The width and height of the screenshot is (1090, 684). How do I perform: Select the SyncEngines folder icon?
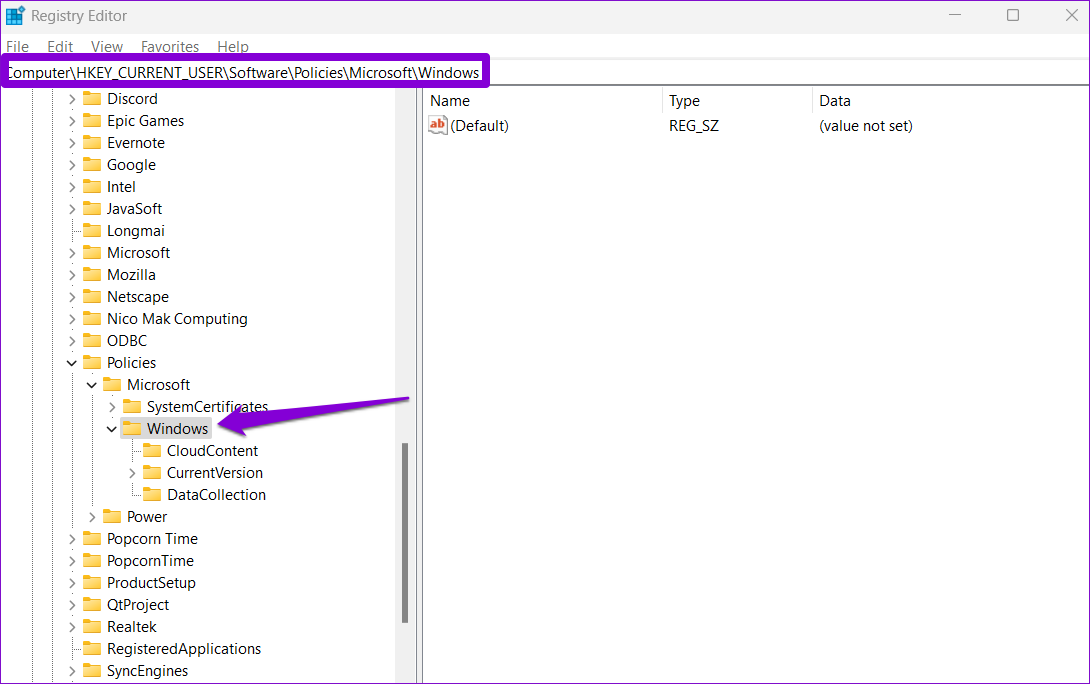[92, 671]
